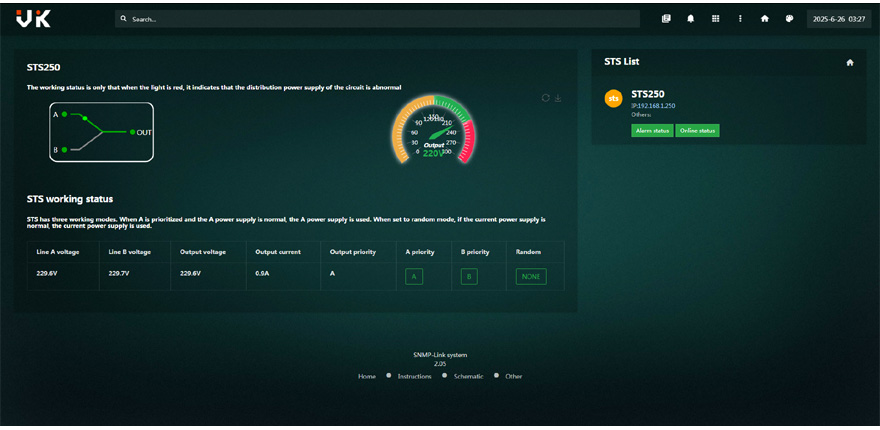
Task: Click the Online status button
Action: pyautogui.click(x=697, y=131)
